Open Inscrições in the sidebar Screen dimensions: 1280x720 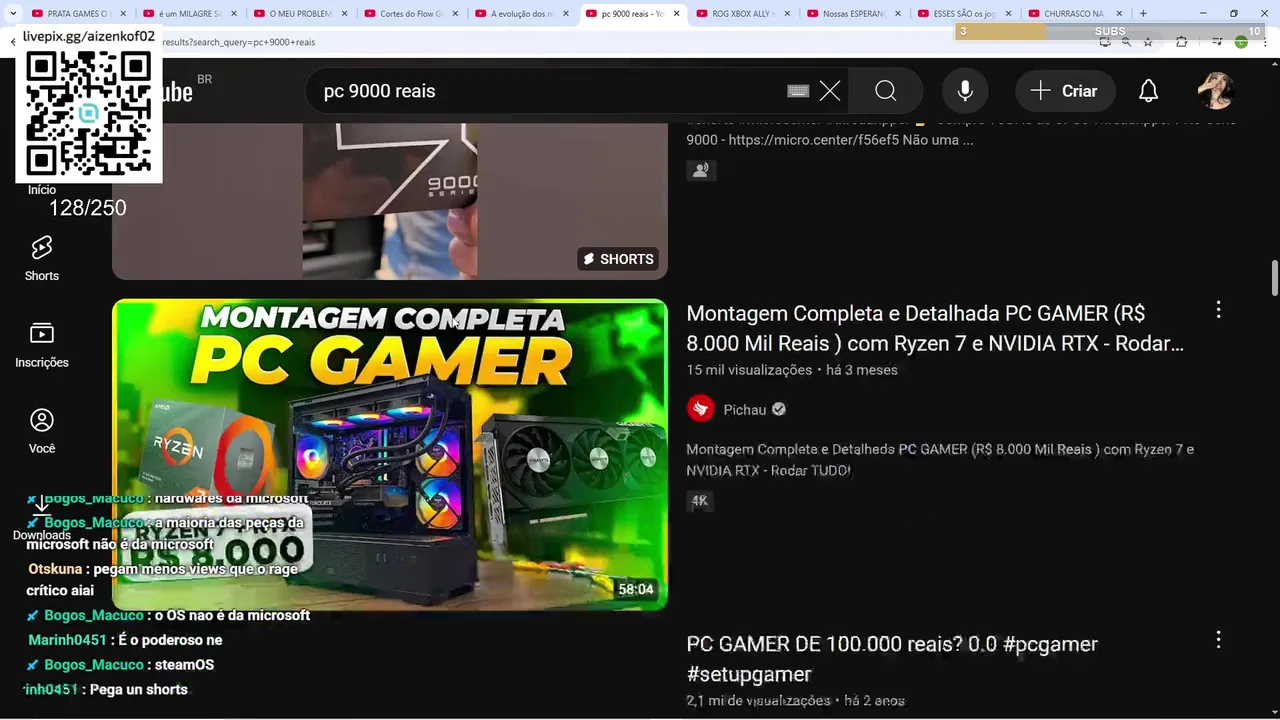42,345
